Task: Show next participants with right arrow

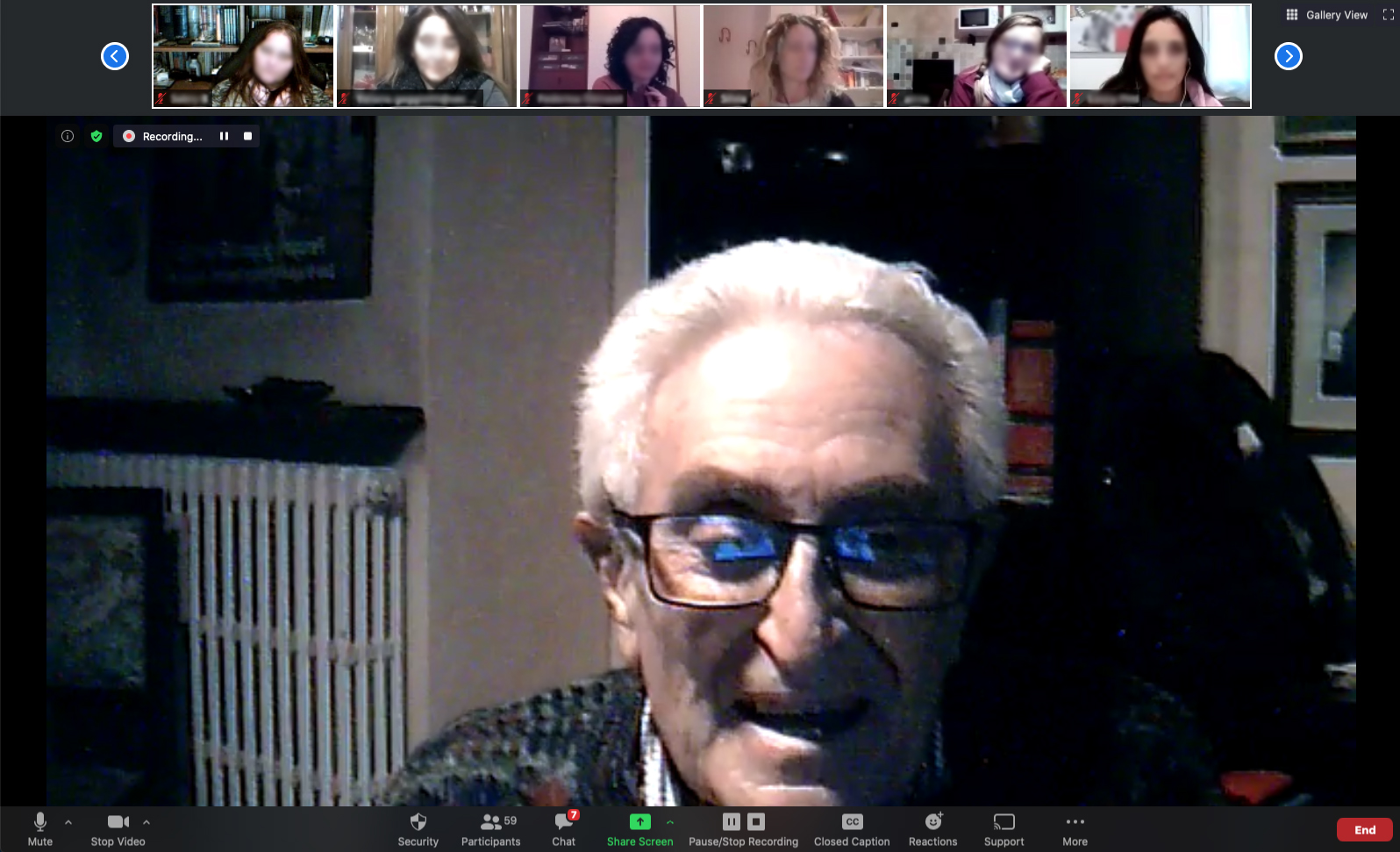Action: pyautogui.click(x=1288, y=56)
